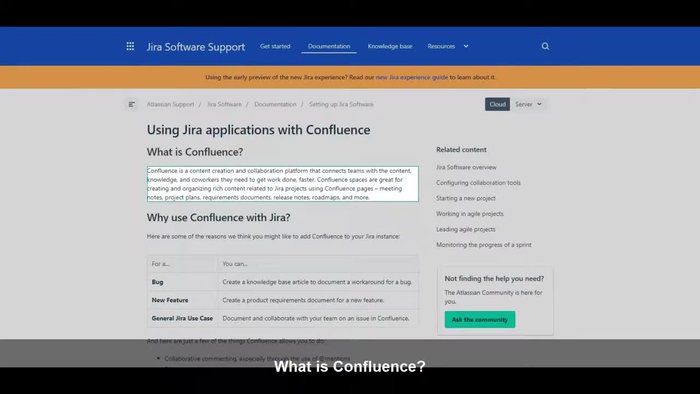Open the app switcher grid icon

[130, 46]
